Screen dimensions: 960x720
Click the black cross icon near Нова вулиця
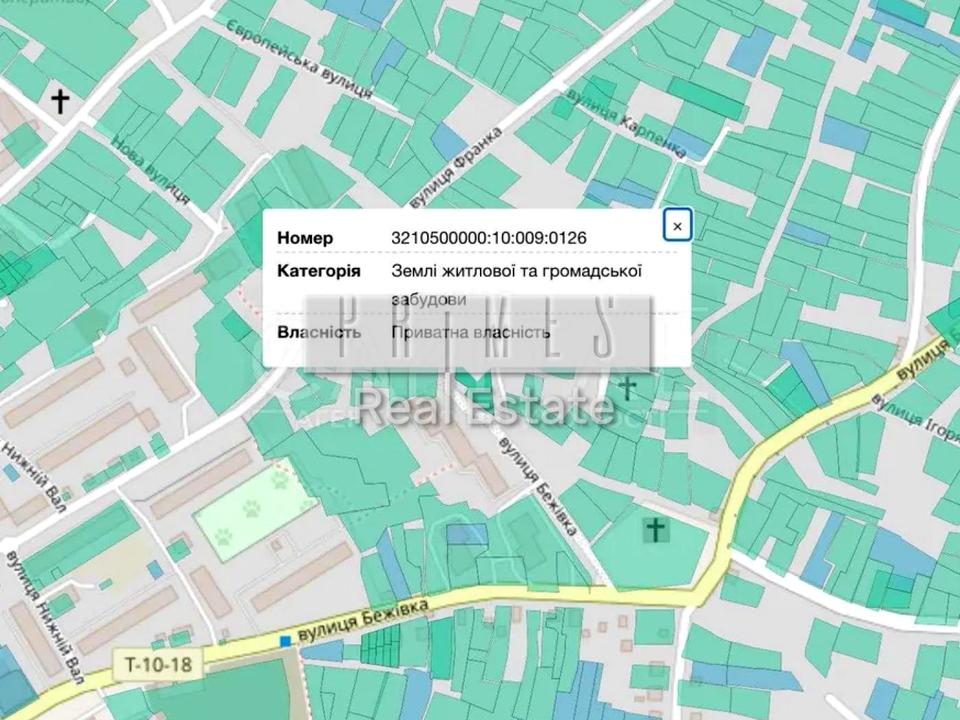[x=61, y=100]
